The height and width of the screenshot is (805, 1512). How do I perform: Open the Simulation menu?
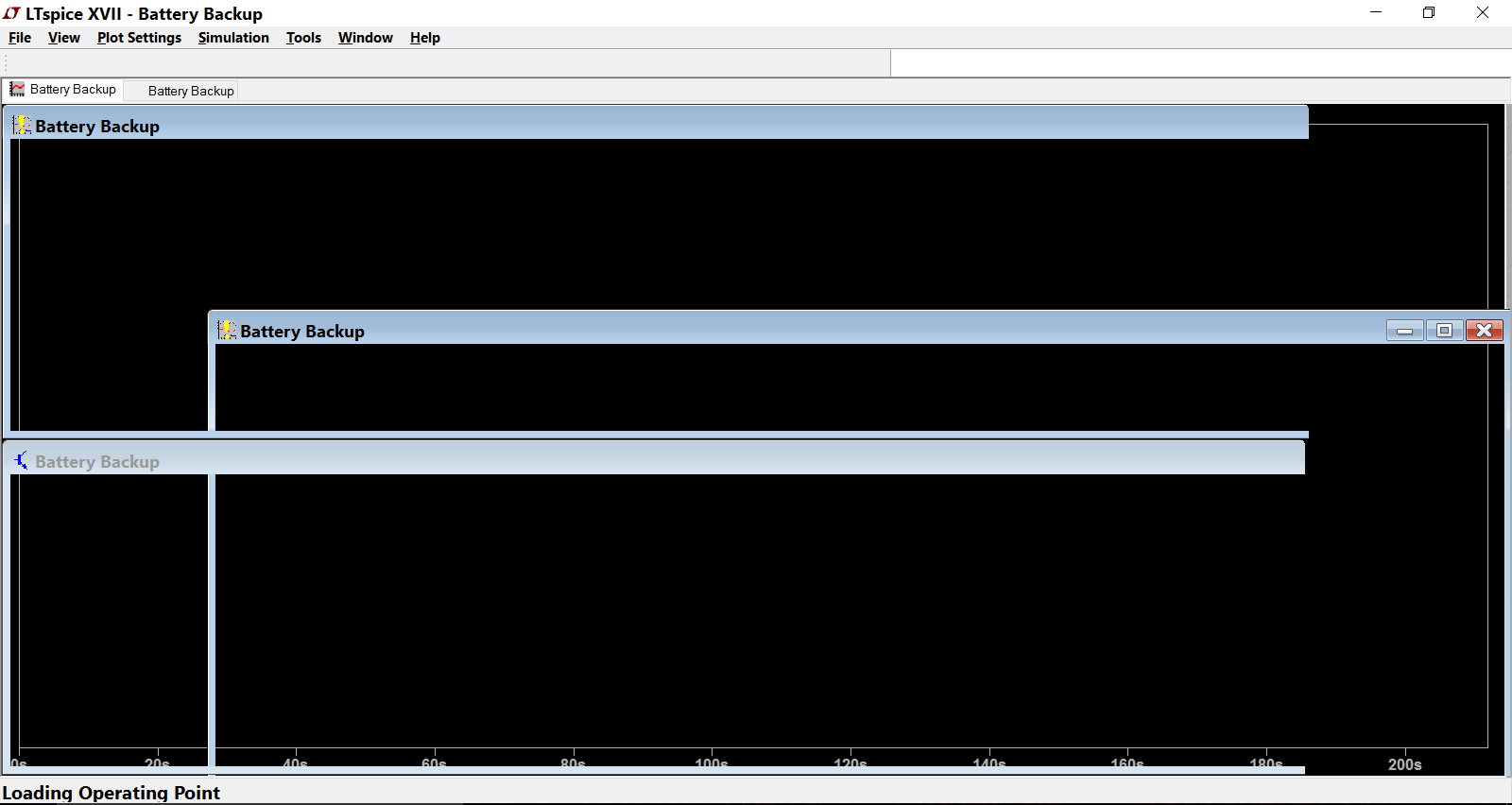click(233, 38)
